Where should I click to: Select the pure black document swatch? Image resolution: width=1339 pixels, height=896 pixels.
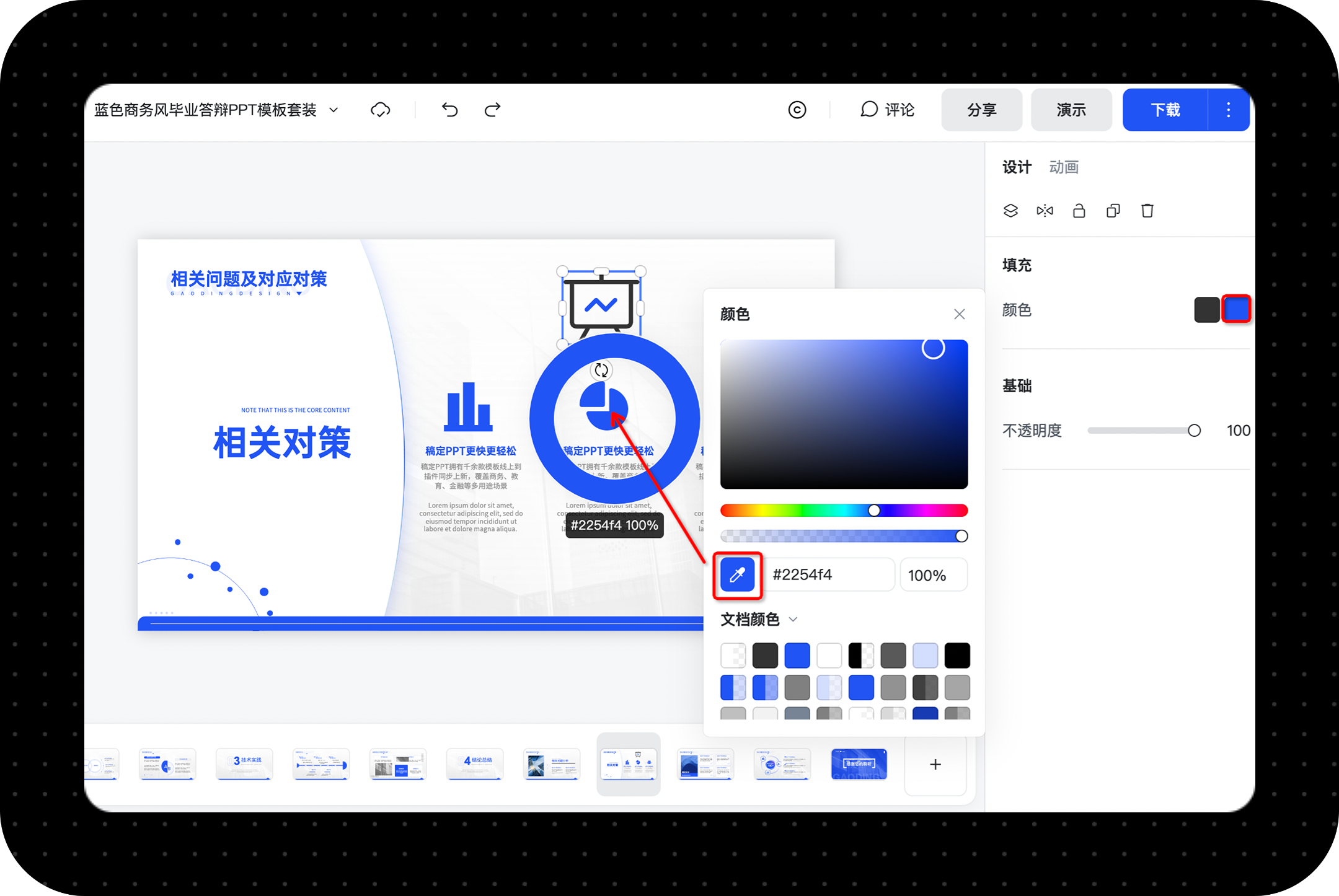pos(957,656)
